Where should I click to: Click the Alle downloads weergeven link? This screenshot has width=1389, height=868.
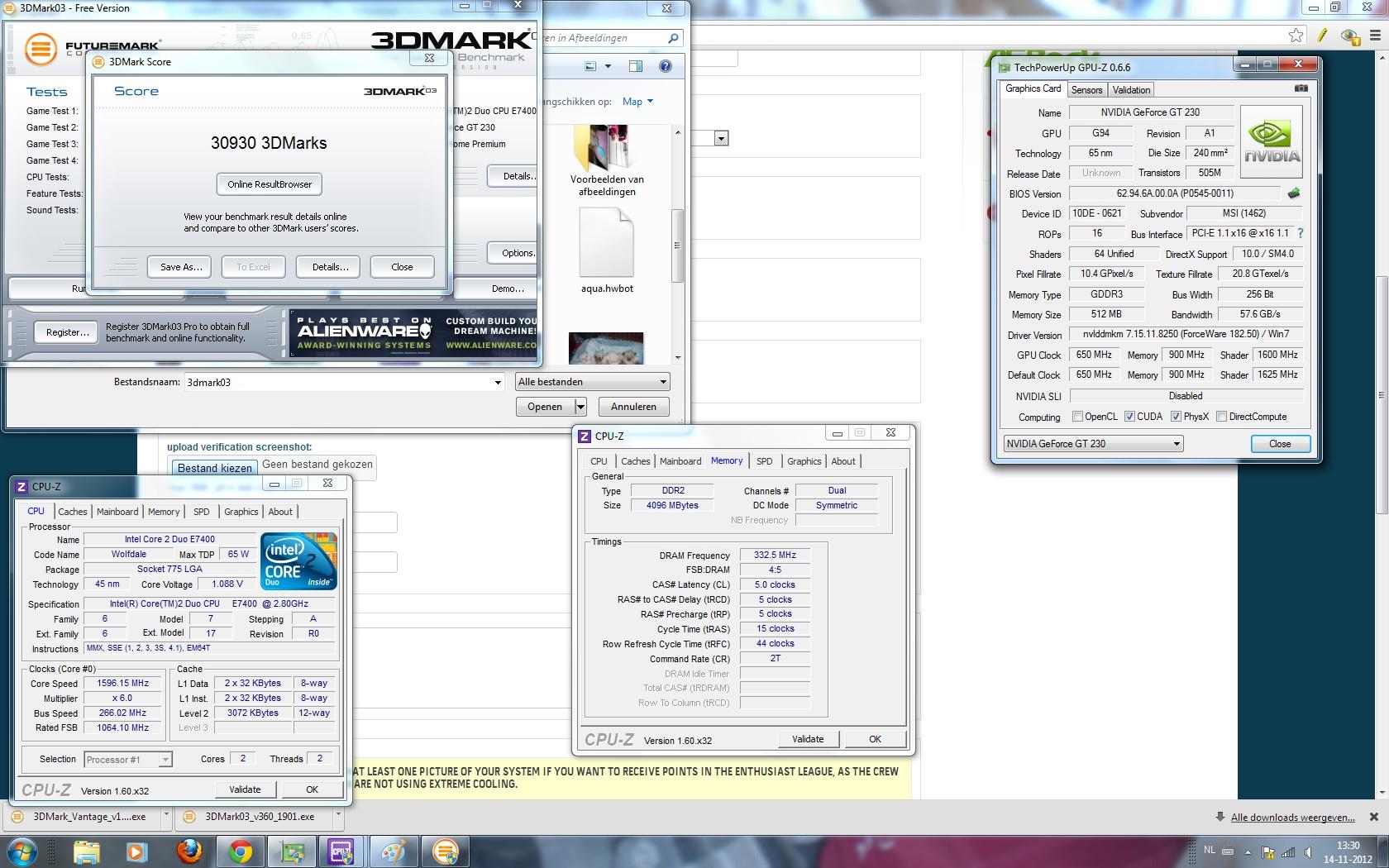1292,817
